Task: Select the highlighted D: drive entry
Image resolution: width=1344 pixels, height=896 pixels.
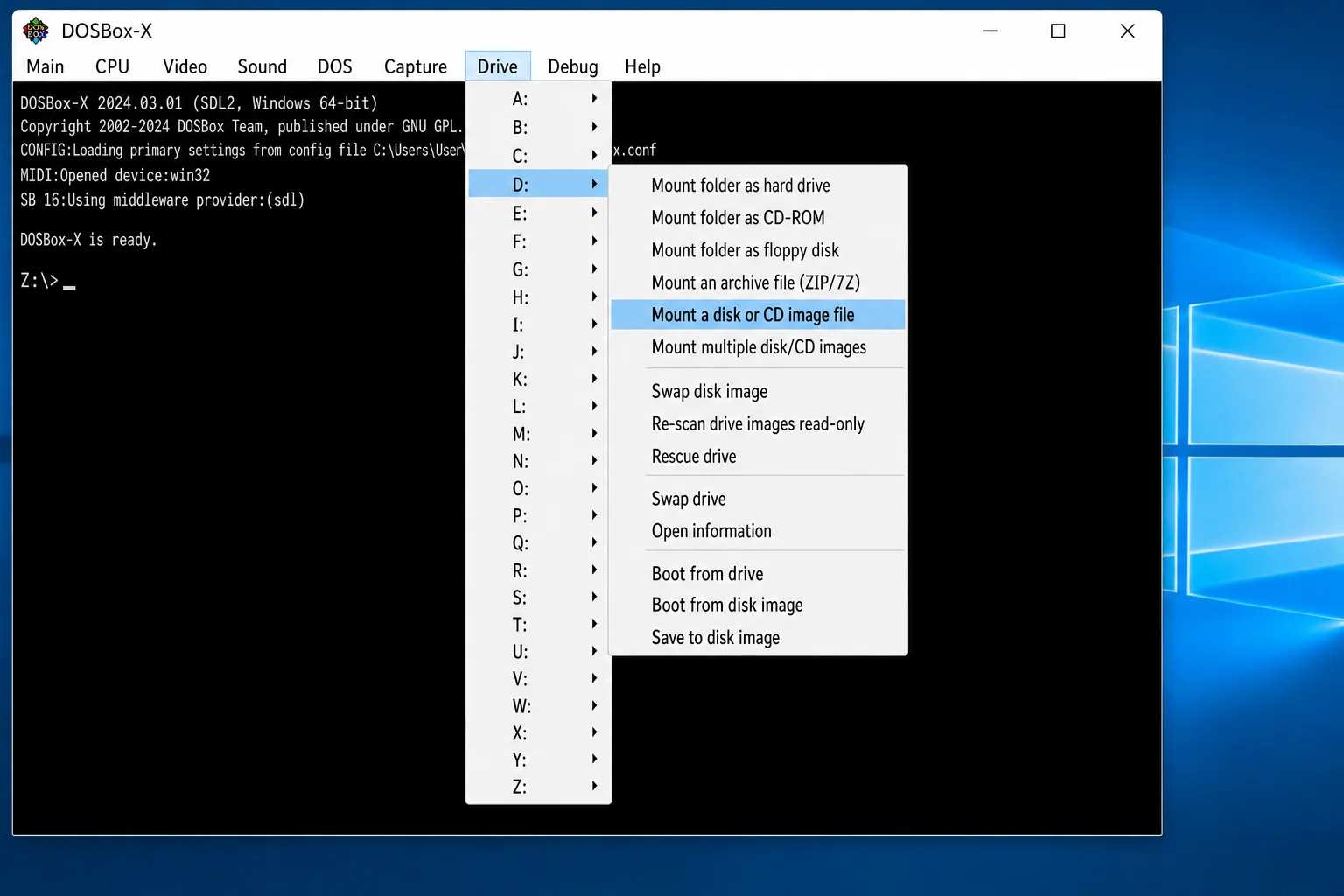Action: coord(538,184)
